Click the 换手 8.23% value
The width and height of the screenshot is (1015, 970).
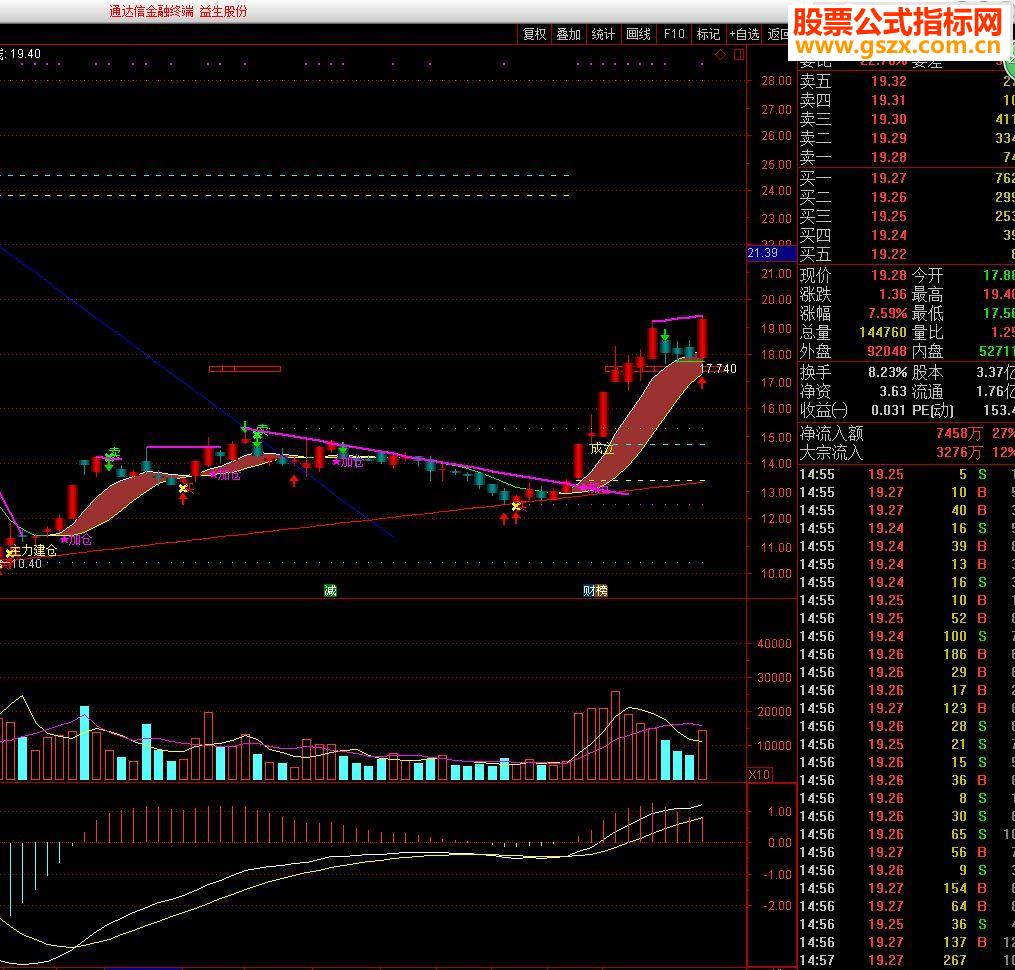[887, 372]
